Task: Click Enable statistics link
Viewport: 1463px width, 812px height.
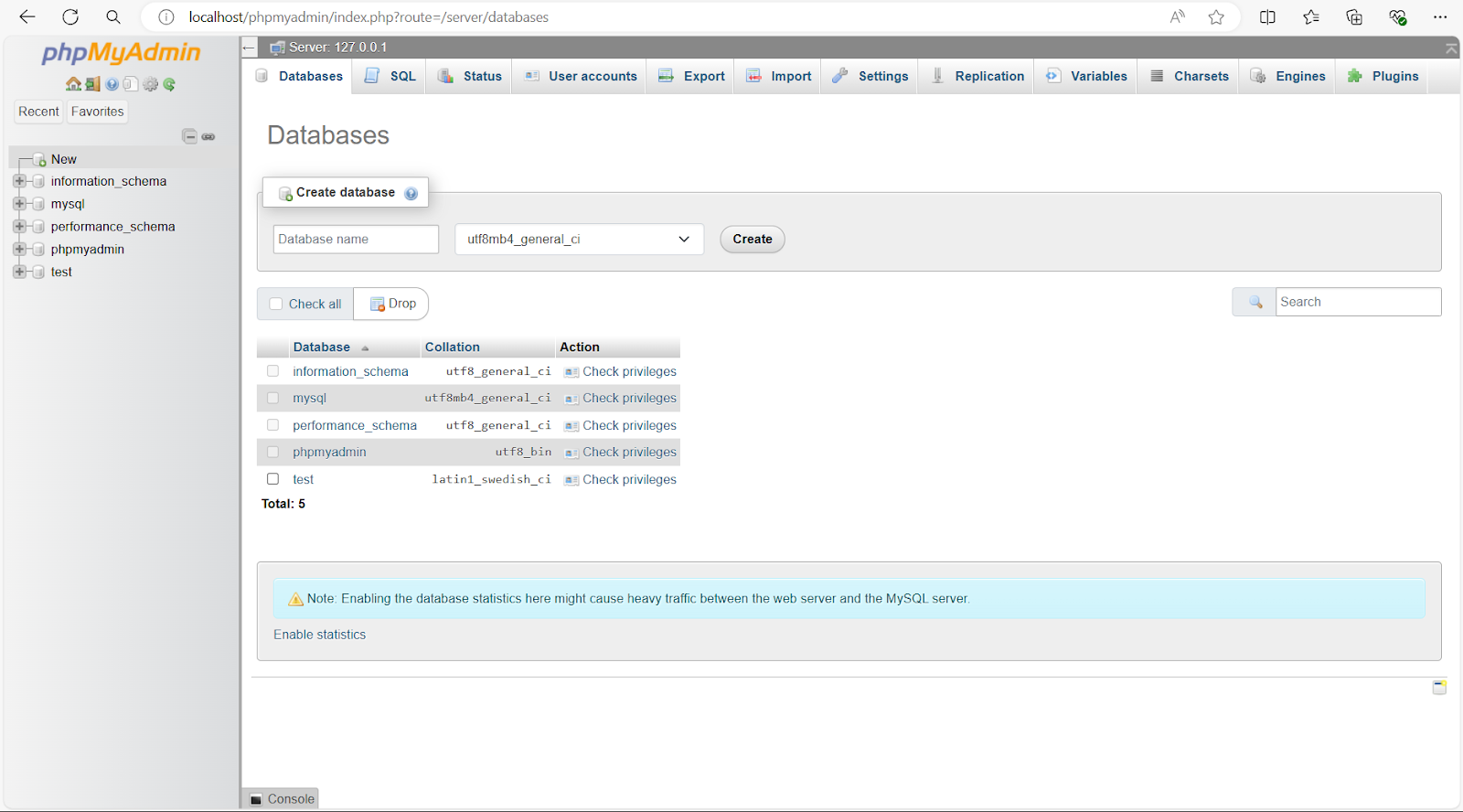Action: pyautogui.click(x=319, y=635)
